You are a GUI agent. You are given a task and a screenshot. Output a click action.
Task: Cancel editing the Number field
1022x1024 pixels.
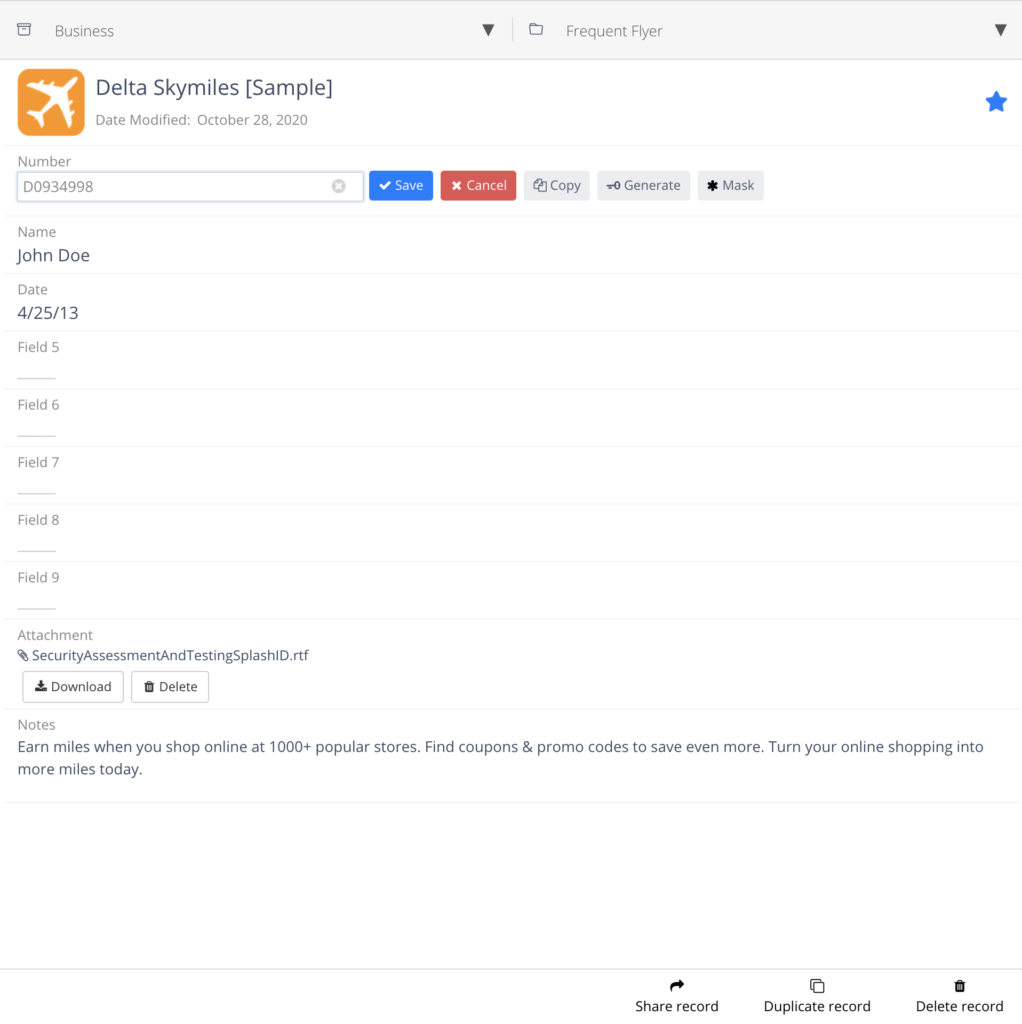(478, 186)
